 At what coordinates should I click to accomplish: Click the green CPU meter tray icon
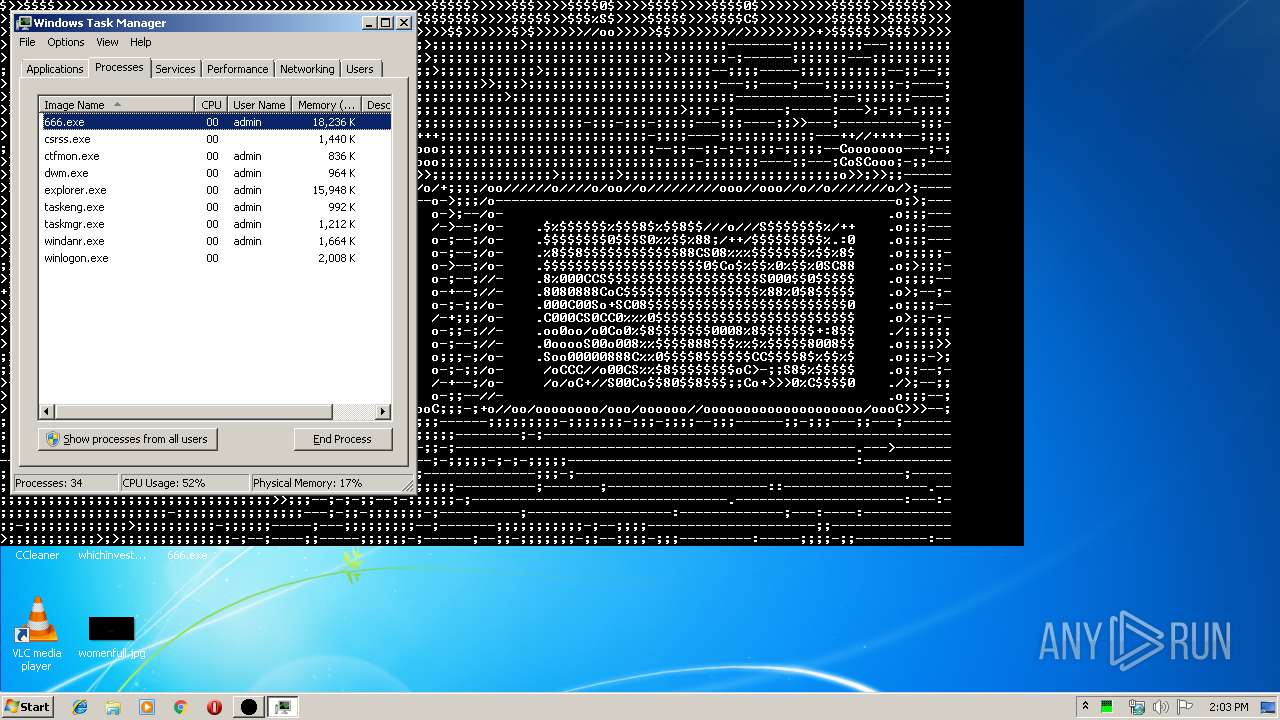1108,707
